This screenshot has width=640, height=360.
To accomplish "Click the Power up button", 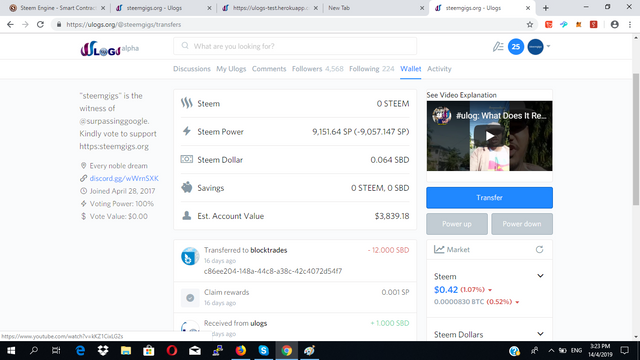I will [x=457, y=224].
